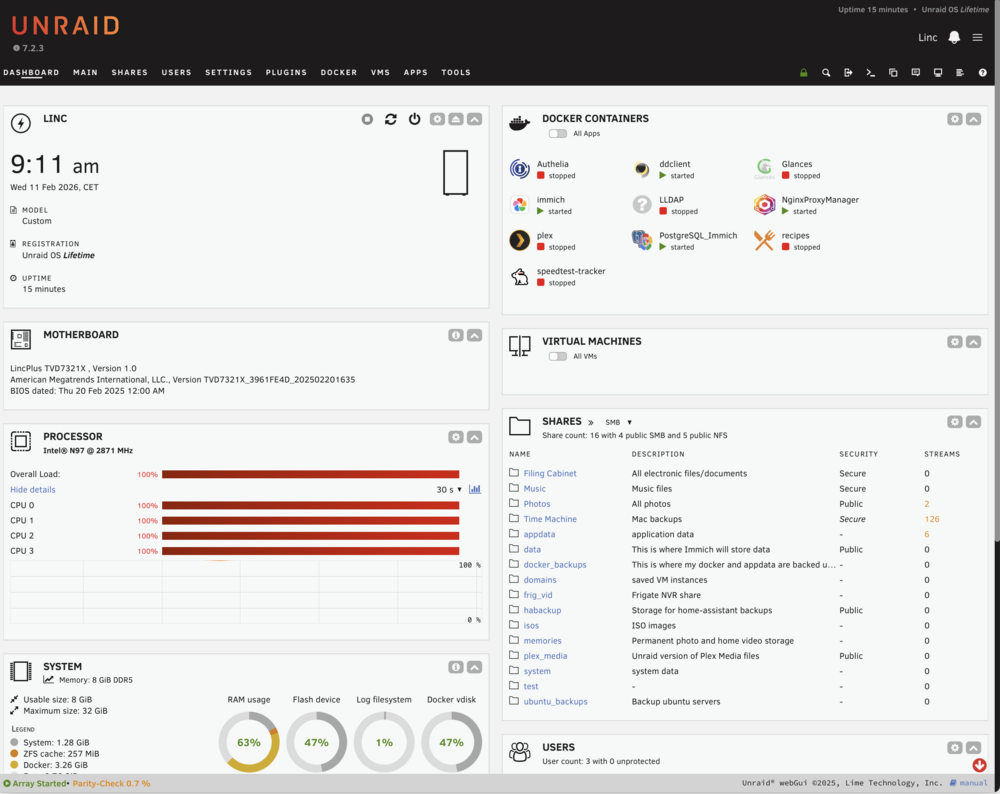Collapse the Processor panel

point(474,437)
